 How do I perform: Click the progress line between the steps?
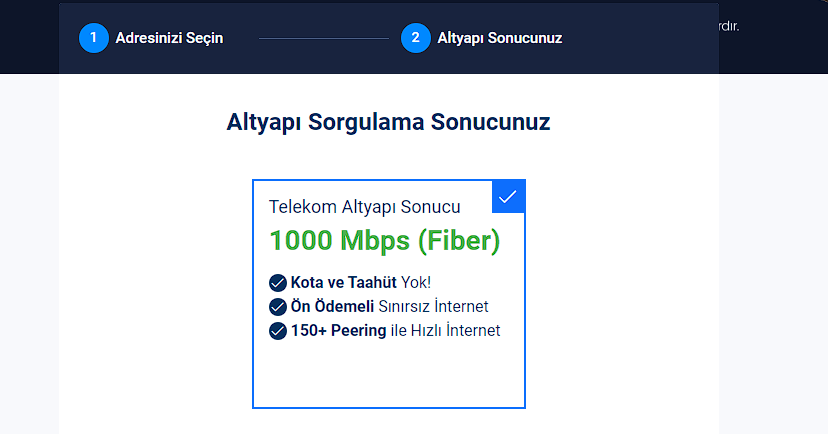tap(323, 39)
